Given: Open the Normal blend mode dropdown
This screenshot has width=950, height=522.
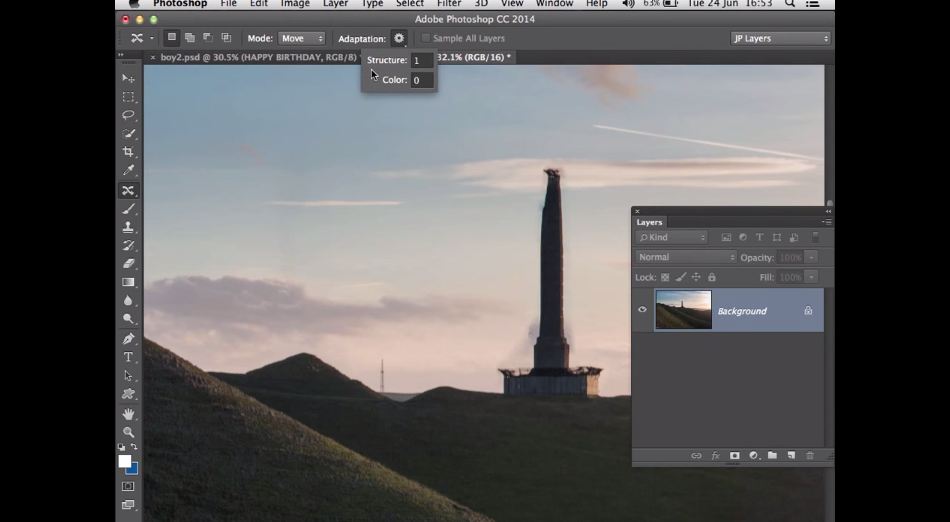Looking at the screenshot, I should click(686, 257).
